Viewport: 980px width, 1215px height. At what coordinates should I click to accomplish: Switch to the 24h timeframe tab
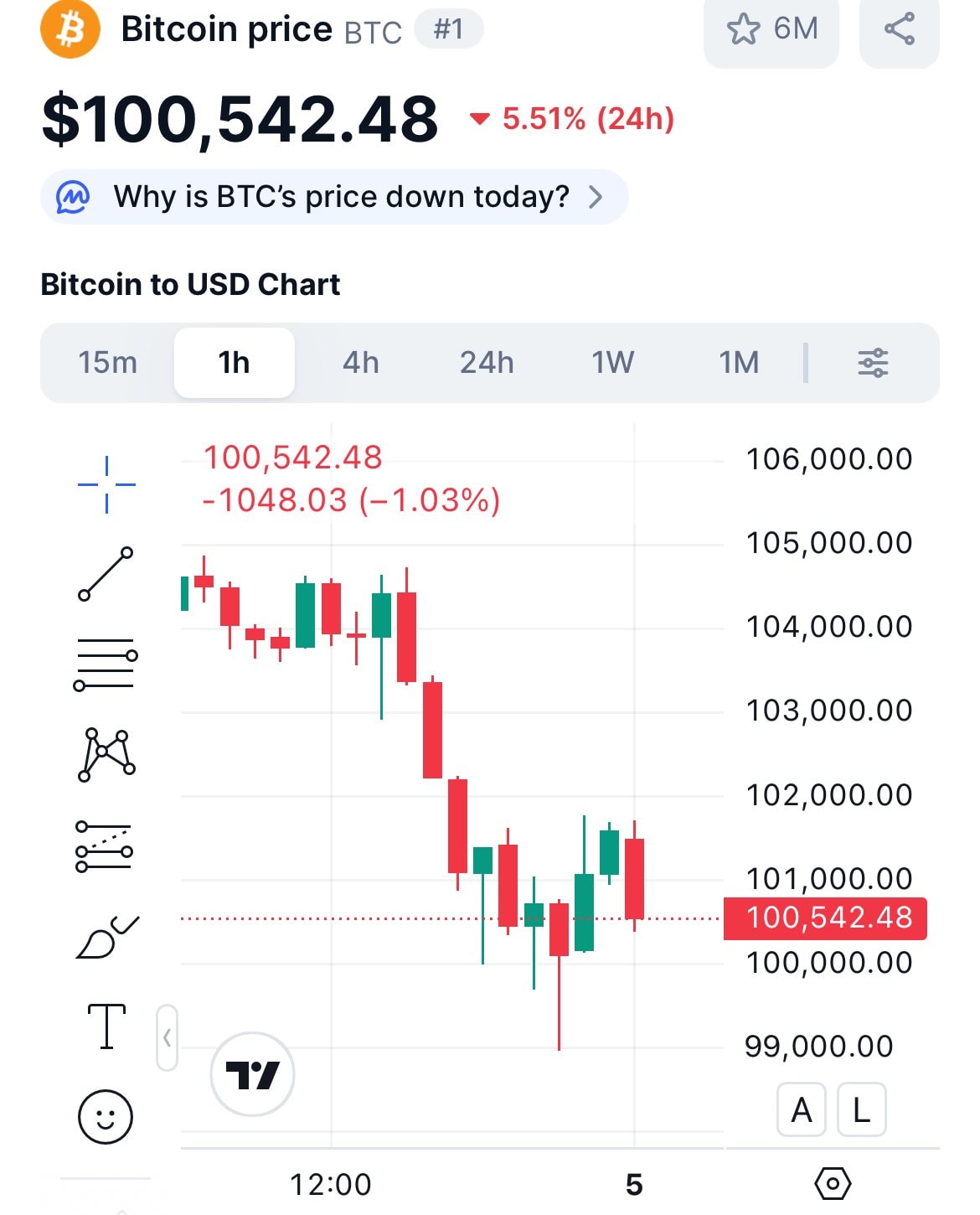tap(486, 362)
